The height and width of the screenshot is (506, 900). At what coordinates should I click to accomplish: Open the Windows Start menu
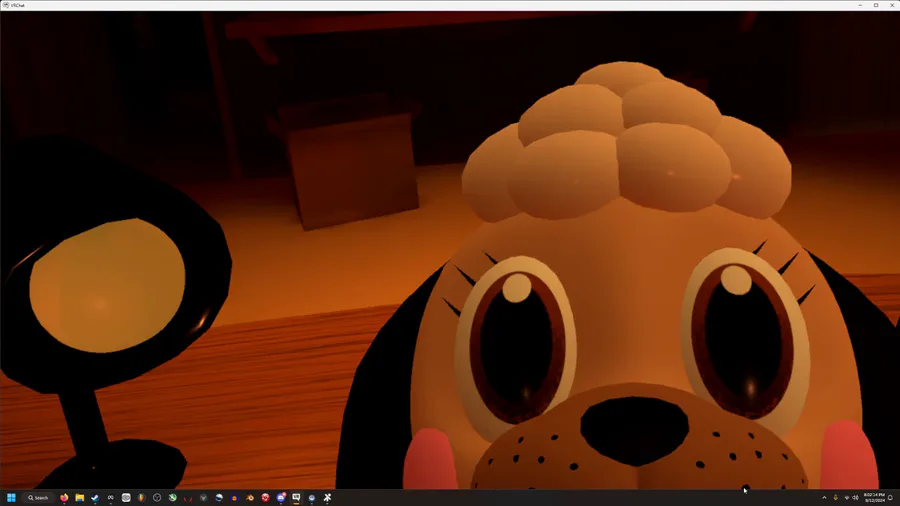[x=11, y=497]
